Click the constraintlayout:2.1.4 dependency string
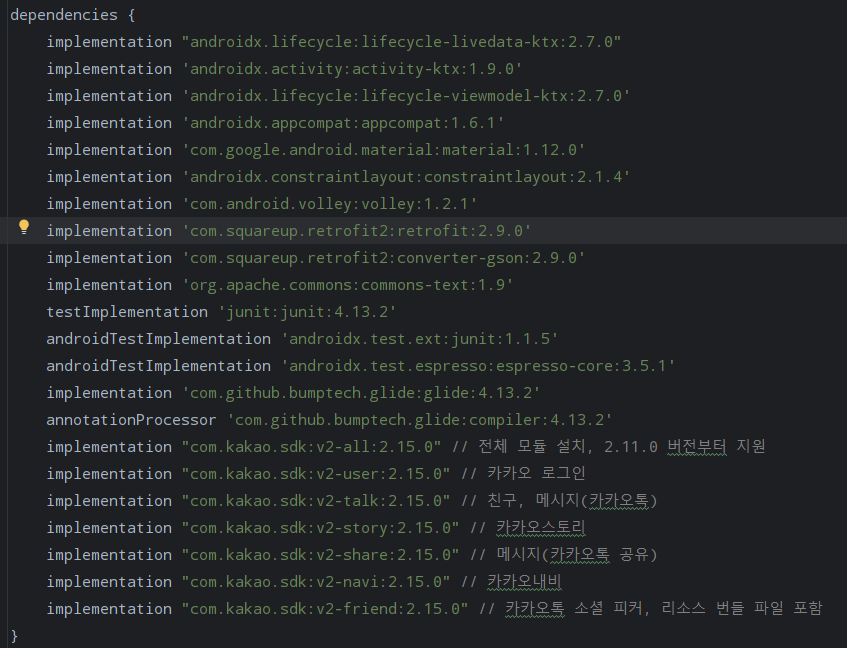This screenshot has height=648, width=847. (x=406, y=177)
